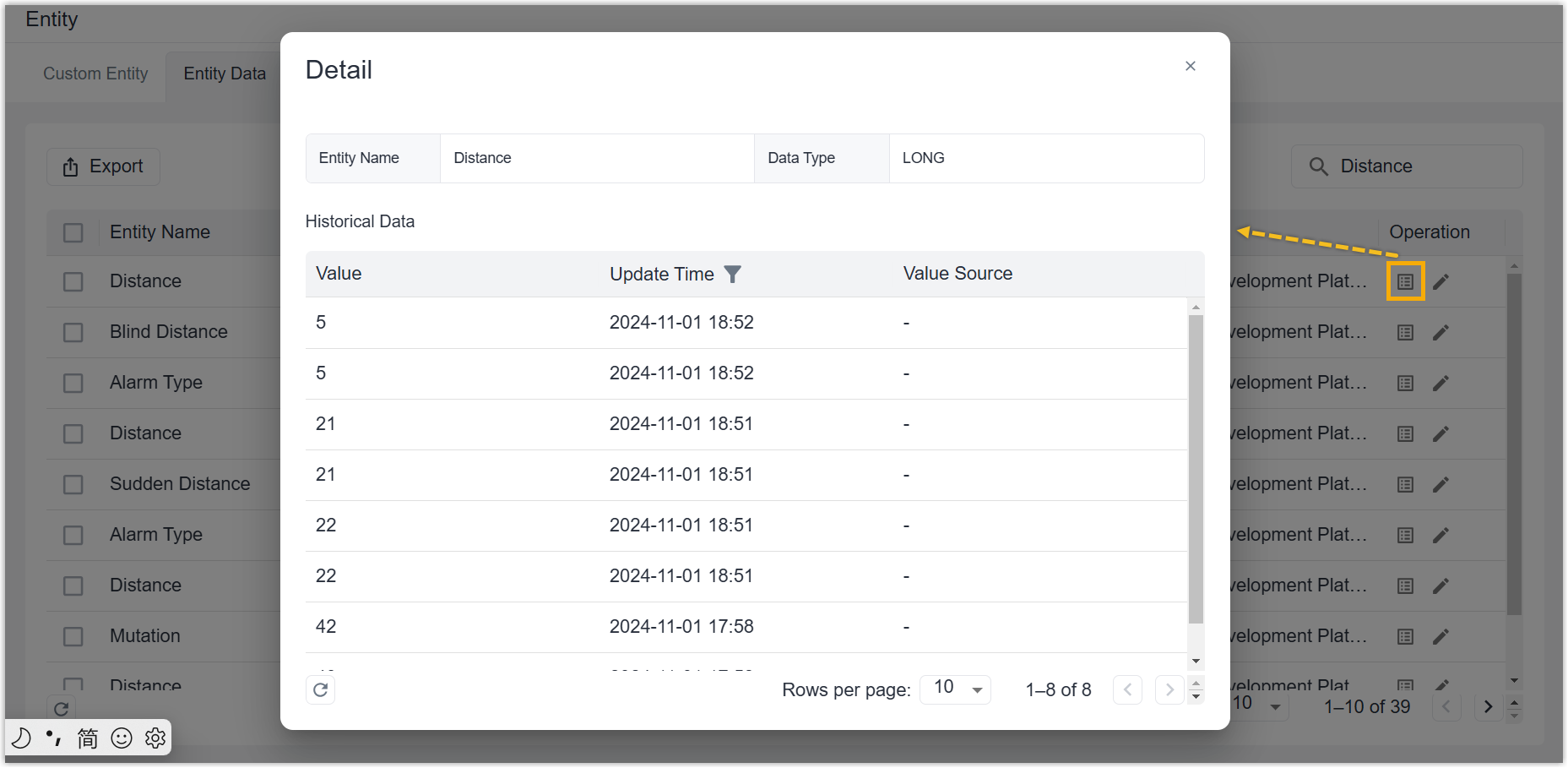
Task: Click the 2024-11-01 17:58 timestamp
Action: tap(681, 627)
